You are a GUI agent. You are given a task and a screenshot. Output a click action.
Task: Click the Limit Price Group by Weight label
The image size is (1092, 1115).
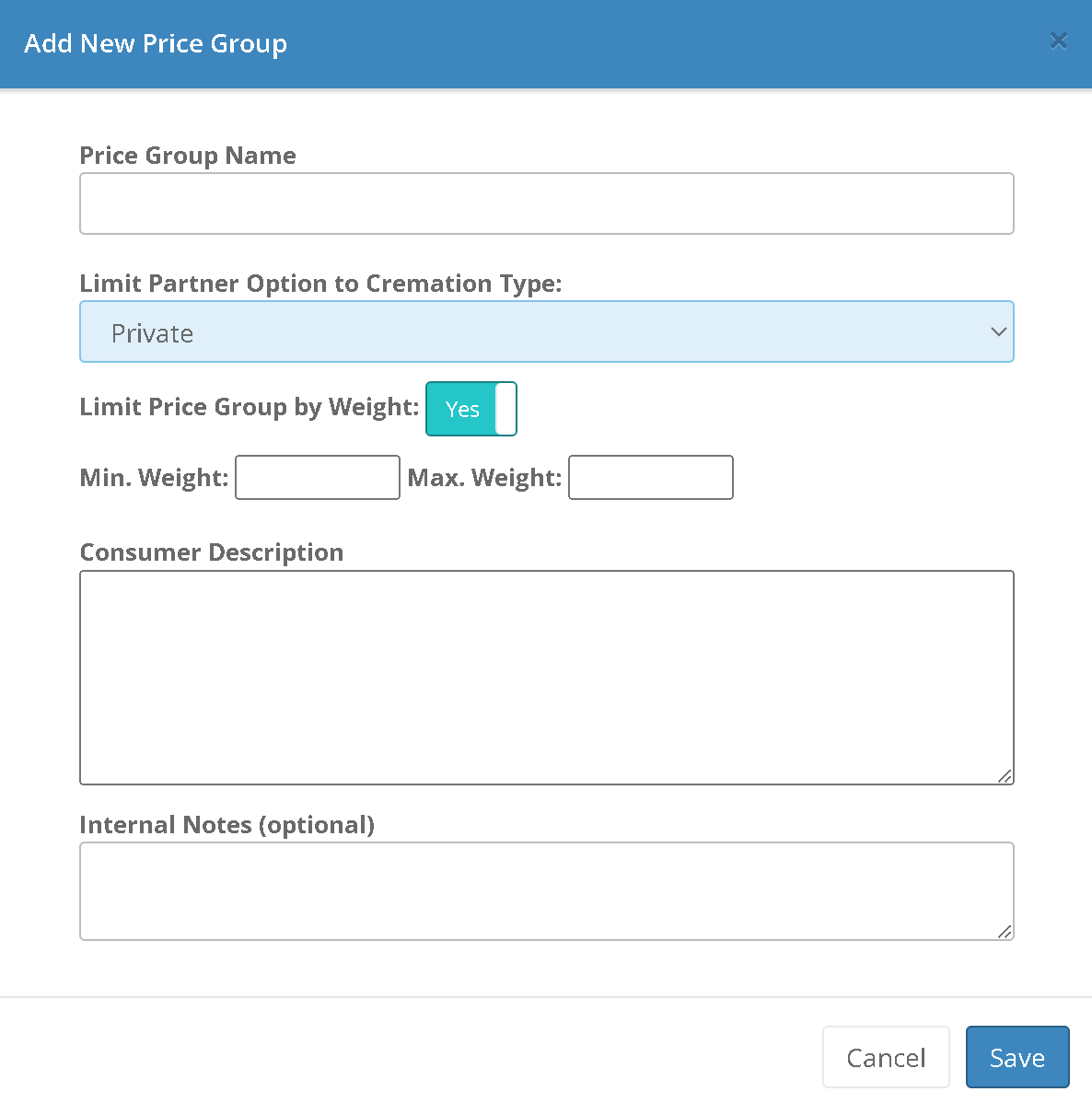[x=249, y=407]
